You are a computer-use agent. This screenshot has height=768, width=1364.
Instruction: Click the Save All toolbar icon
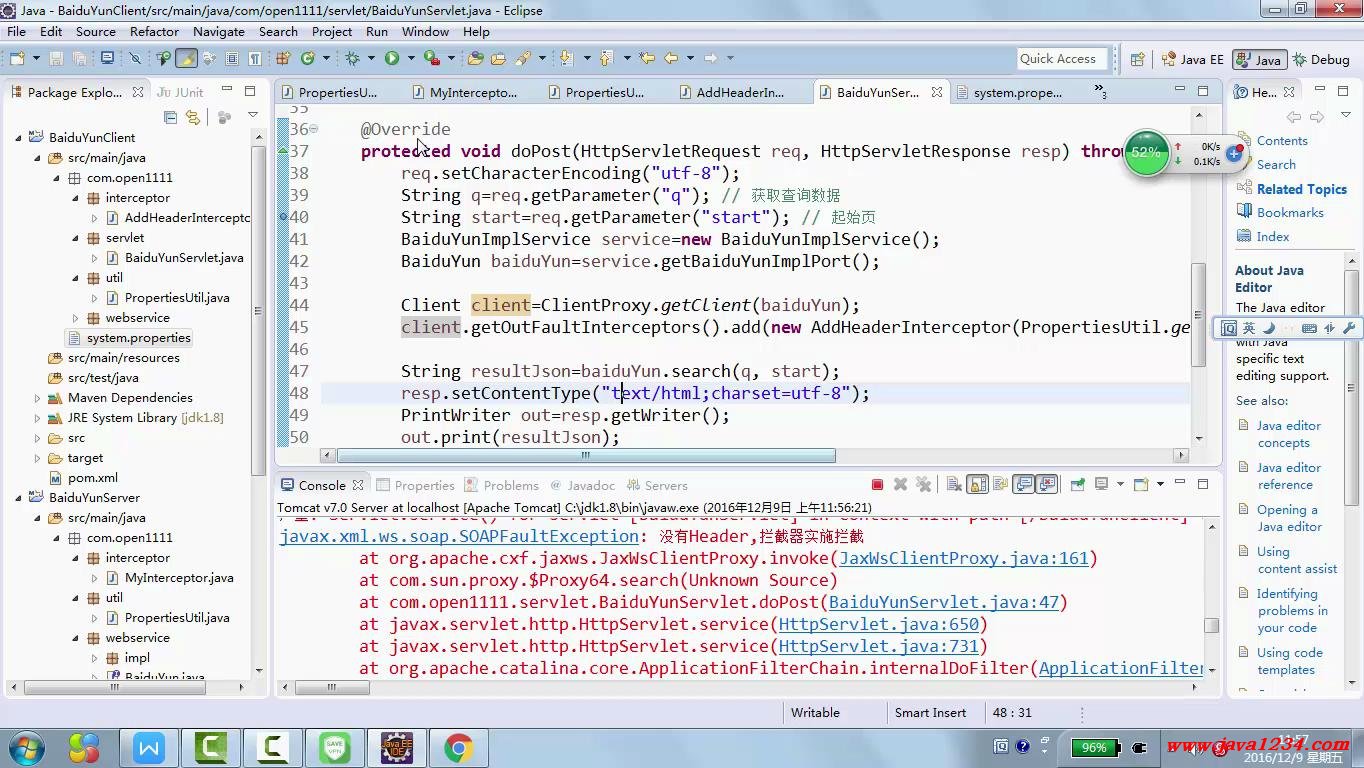(x=80, y=59)
